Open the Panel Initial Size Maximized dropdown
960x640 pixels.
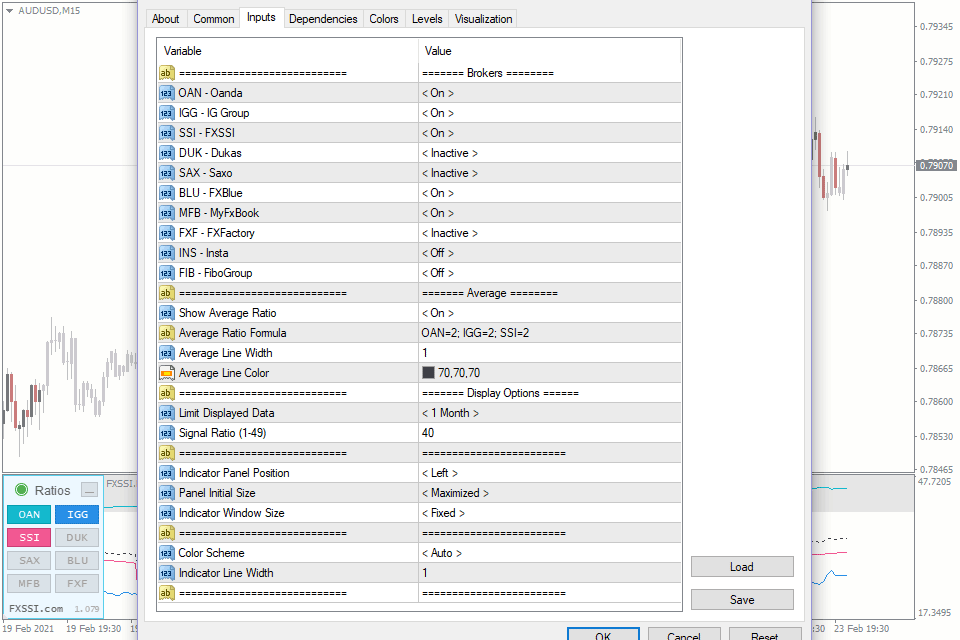pyautogui.click(x=550, y=493)
